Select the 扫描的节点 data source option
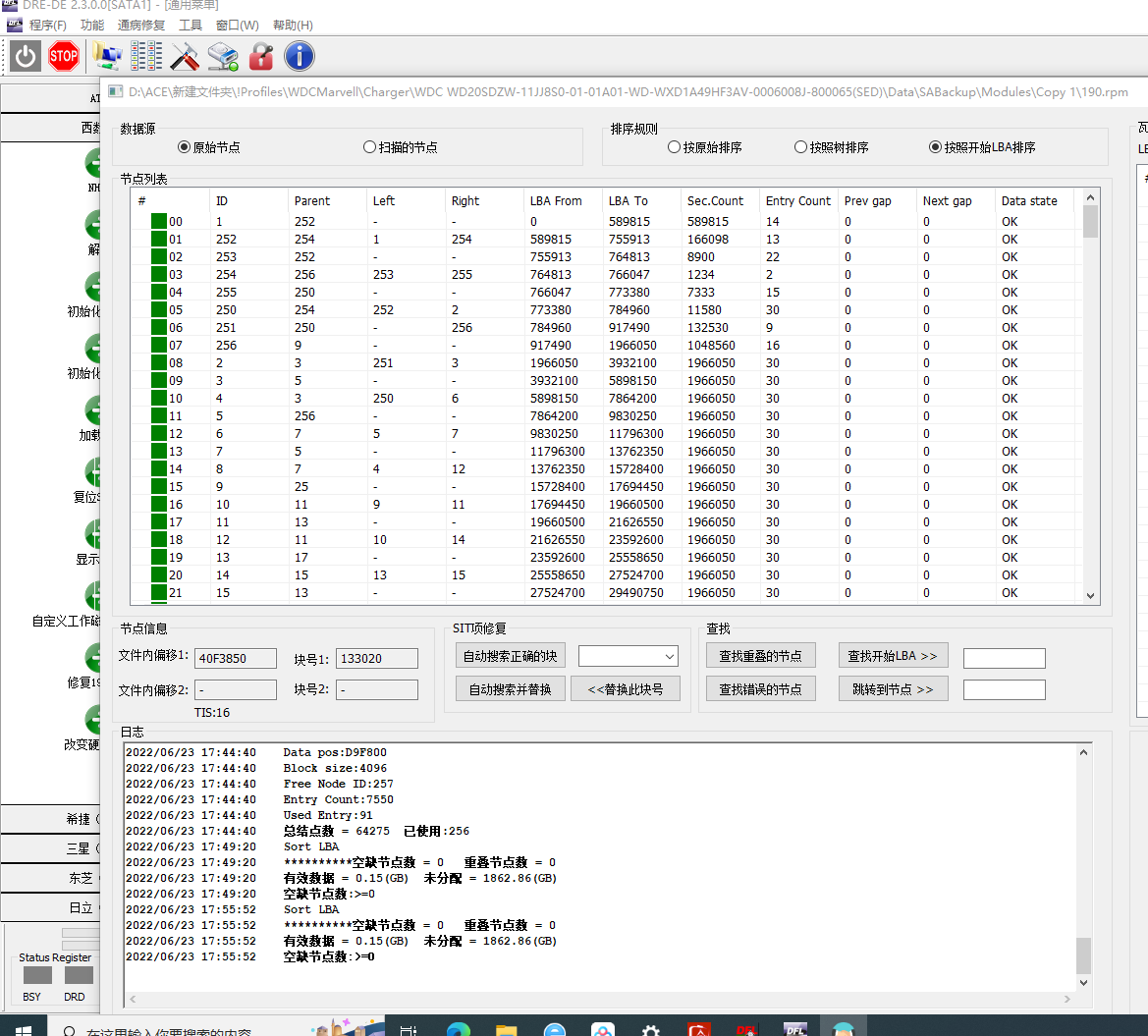The width and height of the screenshot is (1148, 1036). [401, 147]
